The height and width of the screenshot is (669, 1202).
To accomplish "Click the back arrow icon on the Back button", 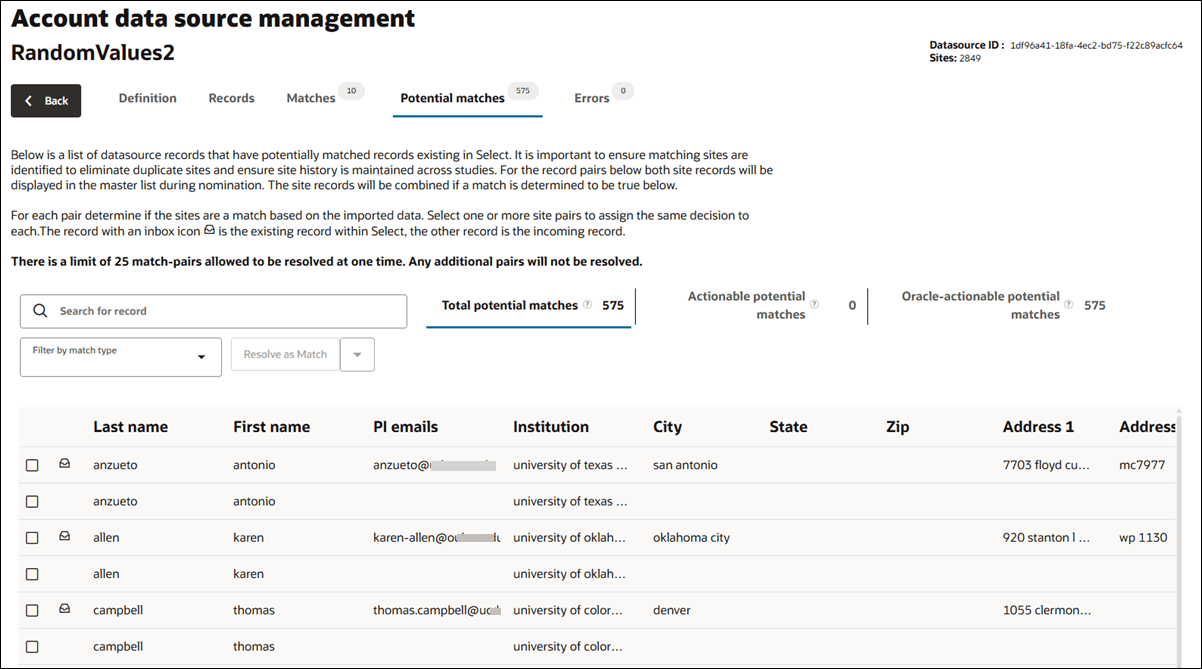I will coord(29,101).
